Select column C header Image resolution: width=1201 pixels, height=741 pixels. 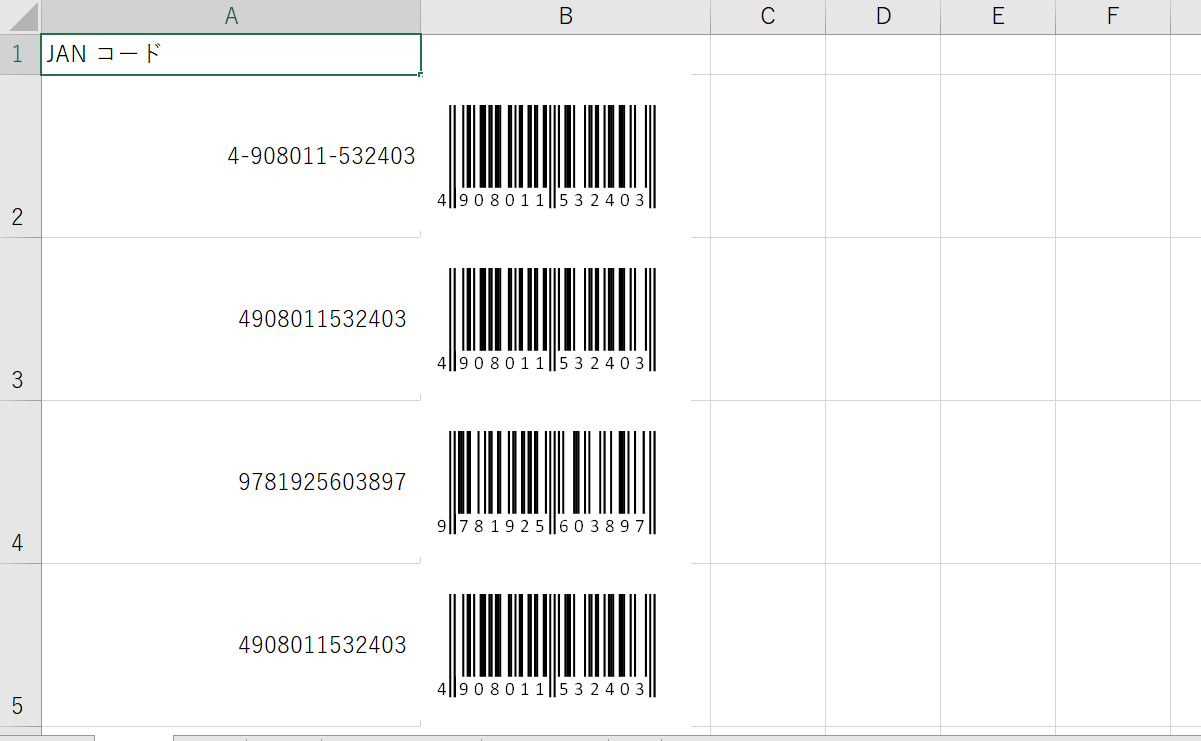tap(768, 16)
